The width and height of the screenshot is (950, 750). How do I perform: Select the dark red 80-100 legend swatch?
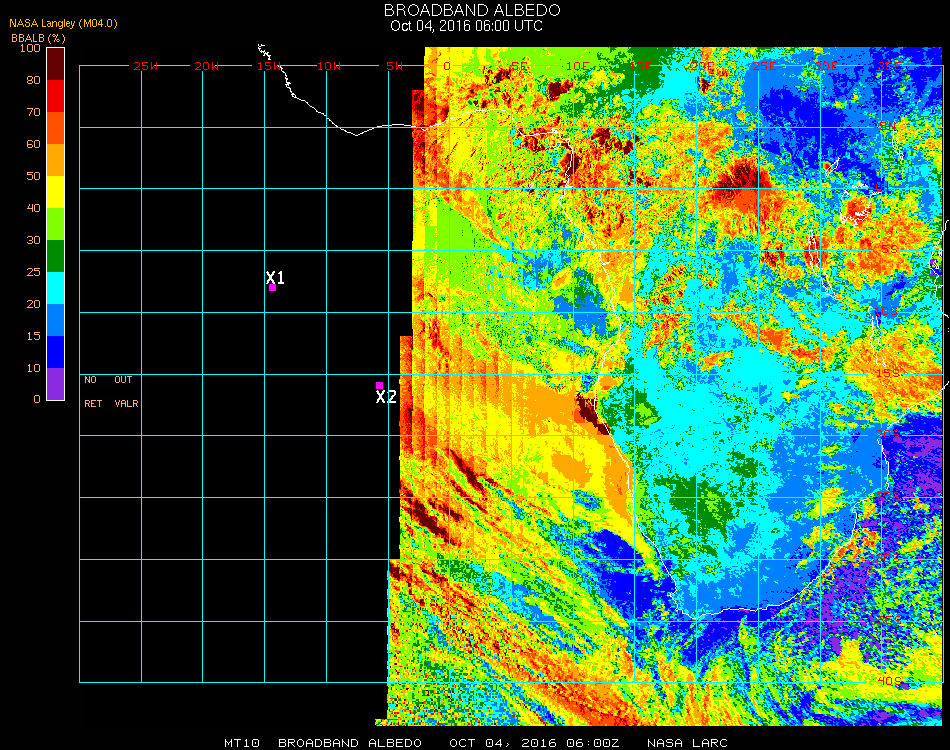tap(55, 64)
